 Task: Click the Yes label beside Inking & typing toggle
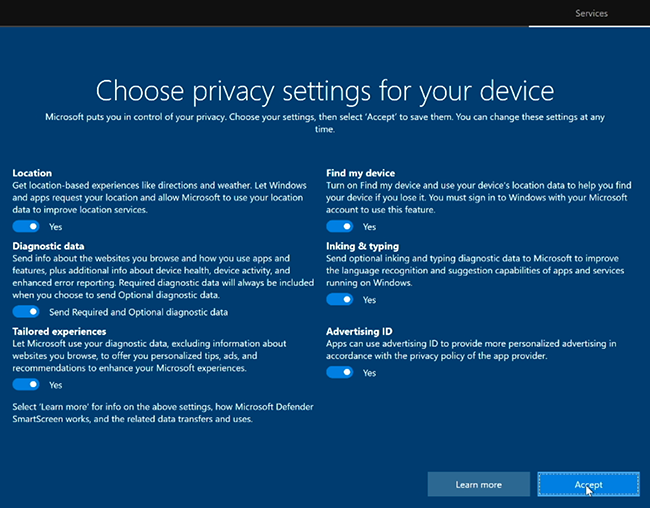[369, 300]
